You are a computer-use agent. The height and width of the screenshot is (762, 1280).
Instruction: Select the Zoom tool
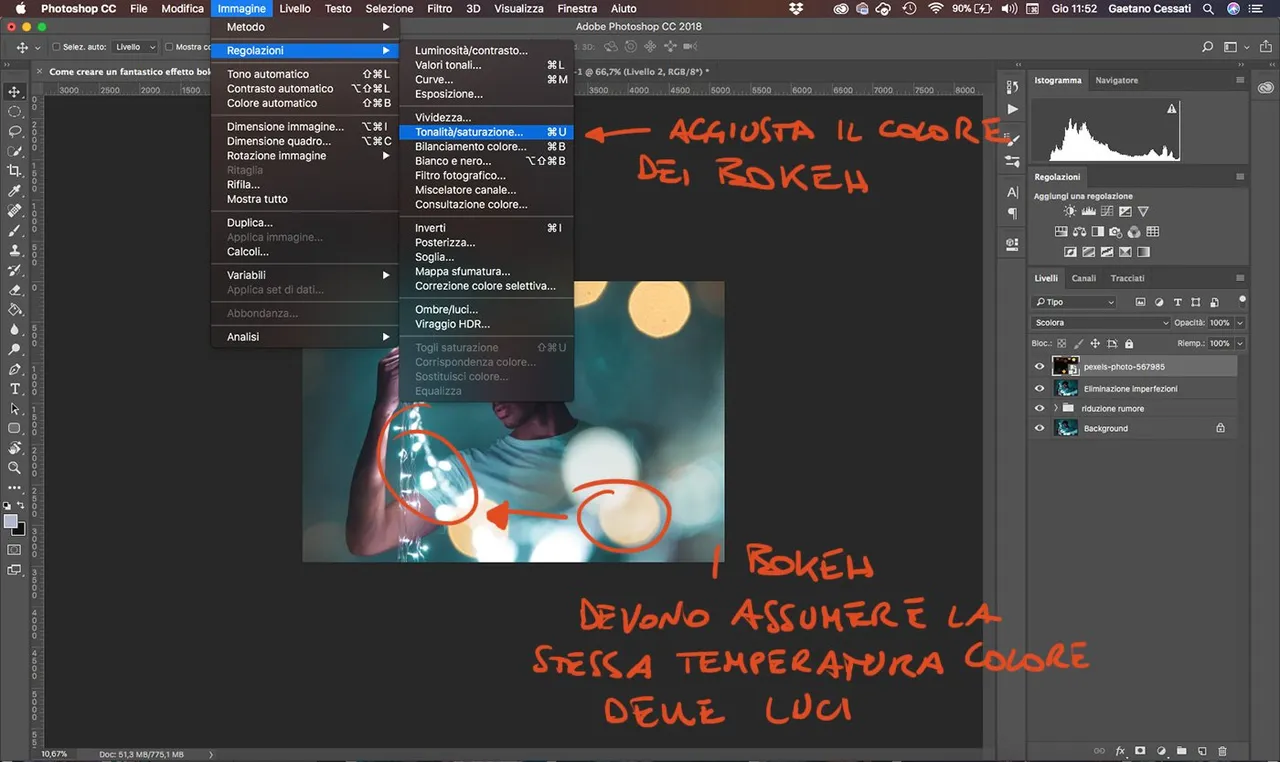point(15,468)
